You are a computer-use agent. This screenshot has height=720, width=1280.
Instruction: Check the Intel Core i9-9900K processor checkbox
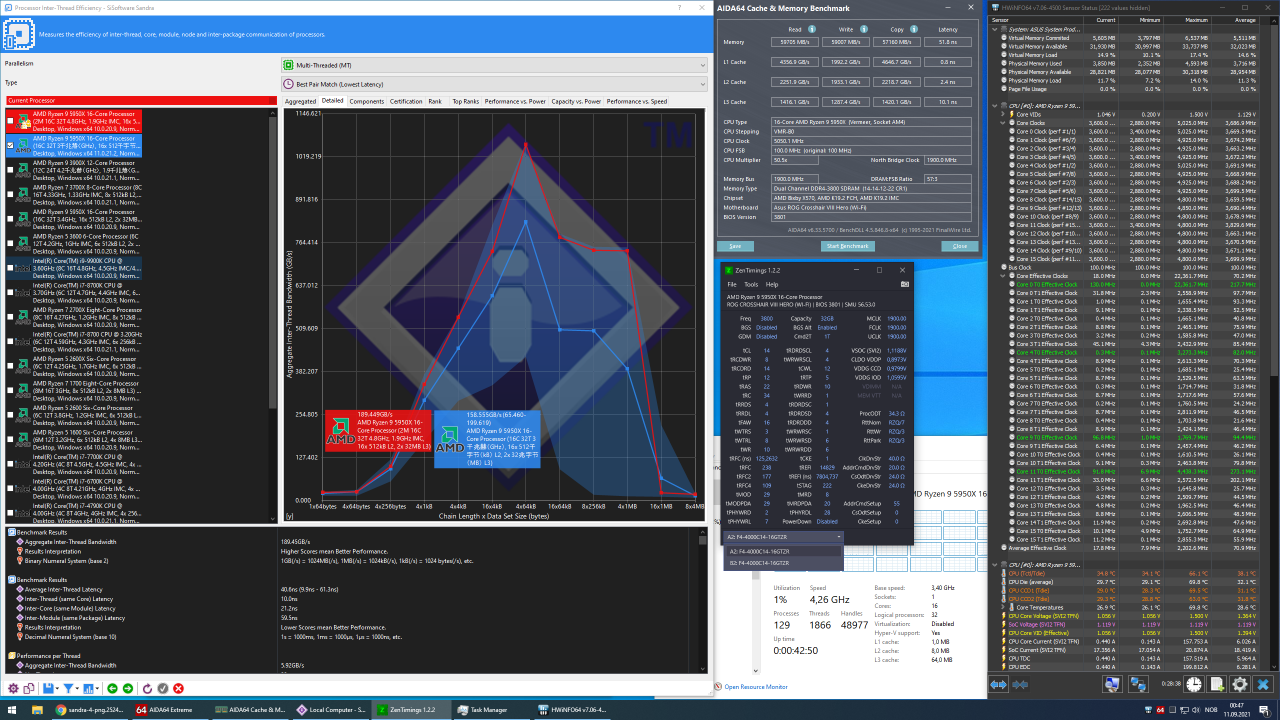click(11, 267)
